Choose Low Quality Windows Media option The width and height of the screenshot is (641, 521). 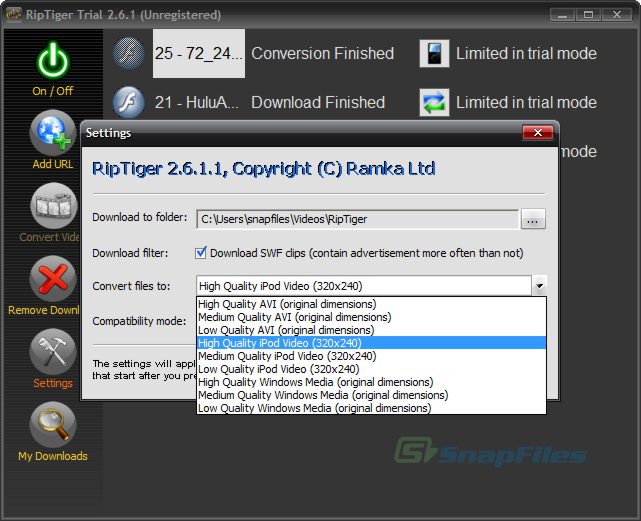pos(371,408)
